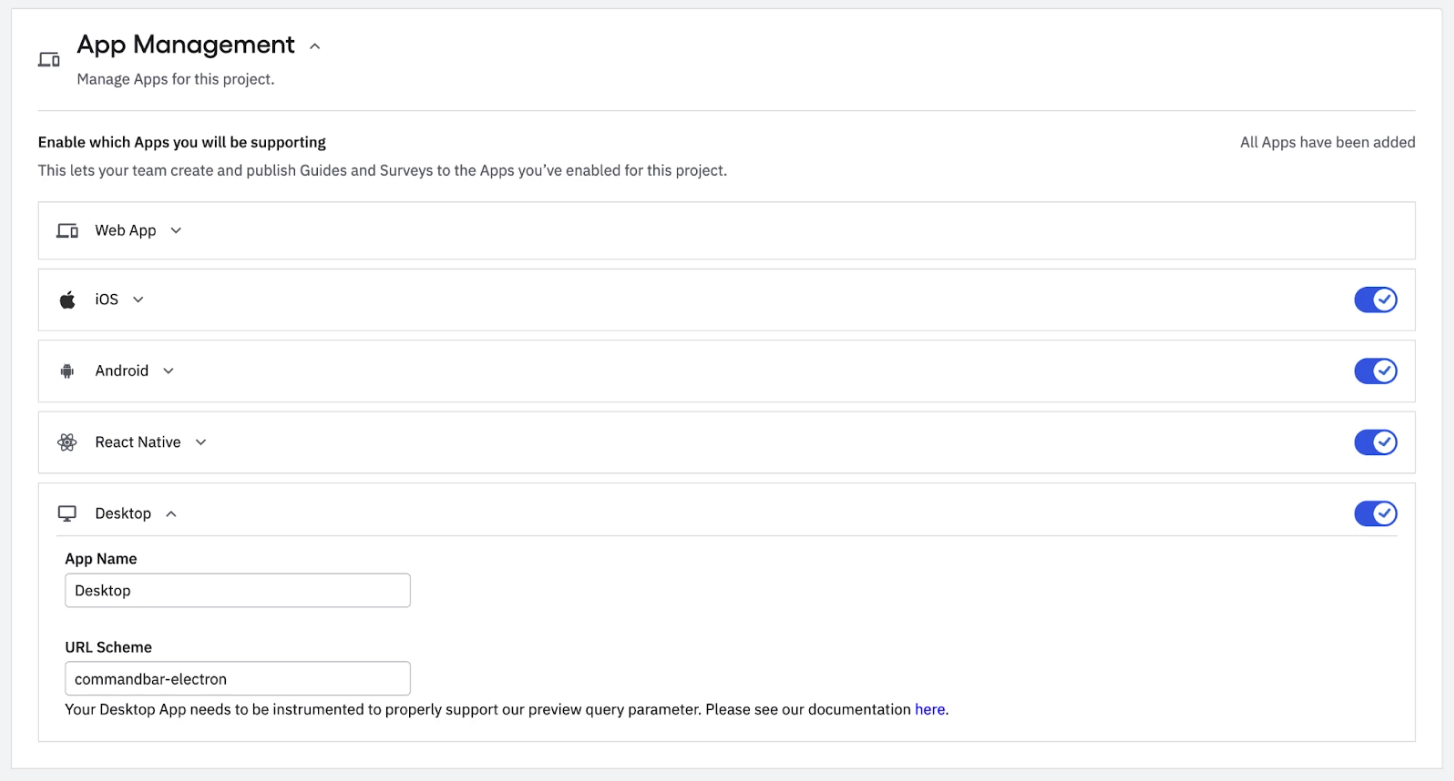Viewport: 1454px width, 781px height.
Task: Toggle the Desktop app off
Action: coord(1376,513)
